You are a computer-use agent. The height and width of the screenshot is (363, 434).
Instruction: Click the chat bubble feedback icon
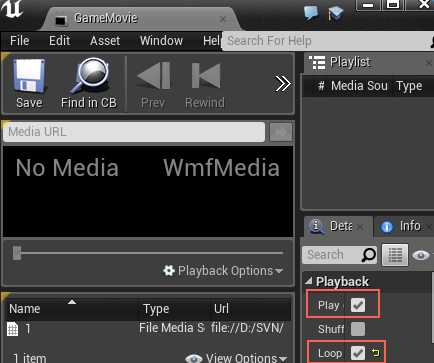click(311, 14)
